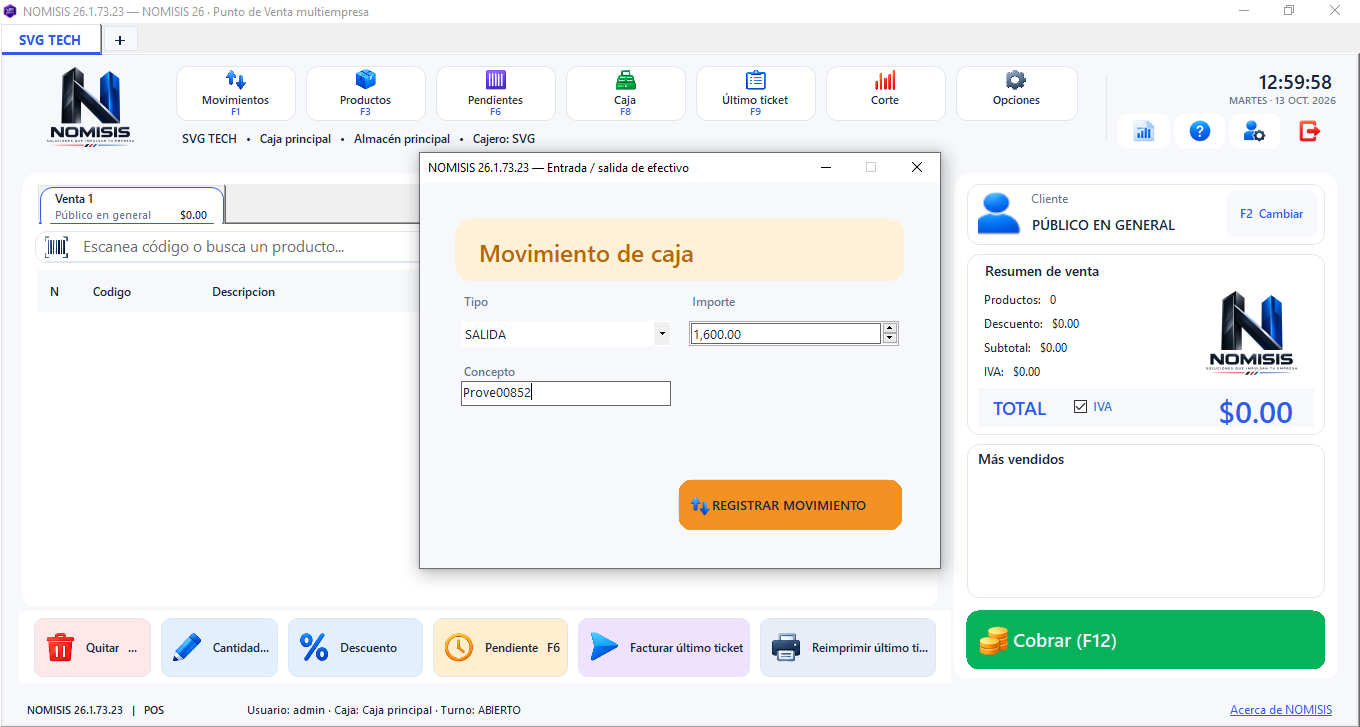Image resolution: width=1360 pixels, height=727 pixels.
Task: Click Reimprimir último ticket printer button
Action: 848,647
